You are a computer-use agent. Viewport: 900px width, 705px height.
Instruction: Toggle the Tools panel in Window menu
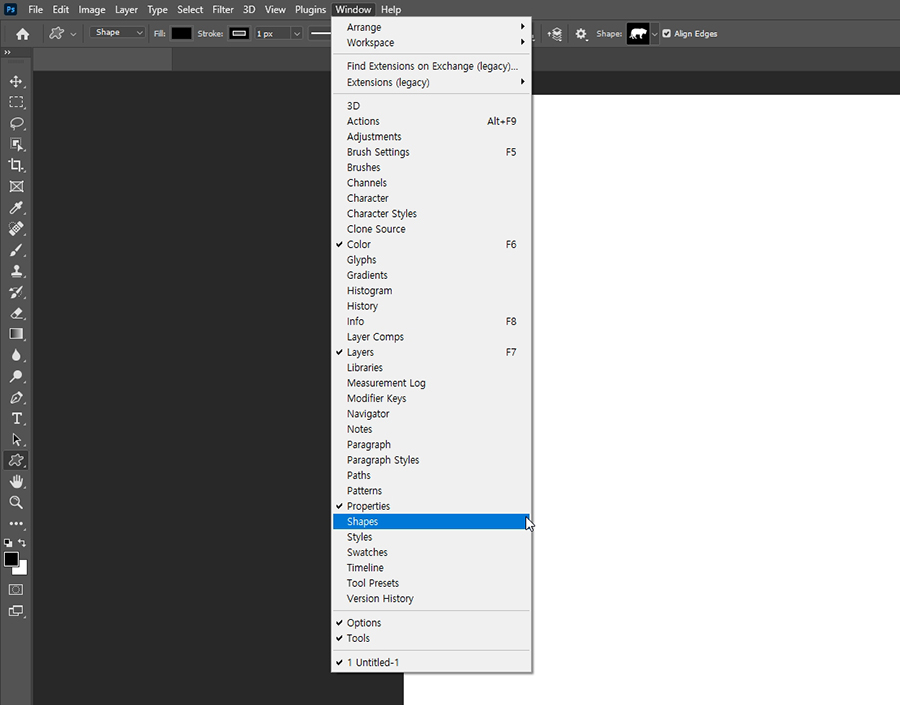click(x=431, y=638)
